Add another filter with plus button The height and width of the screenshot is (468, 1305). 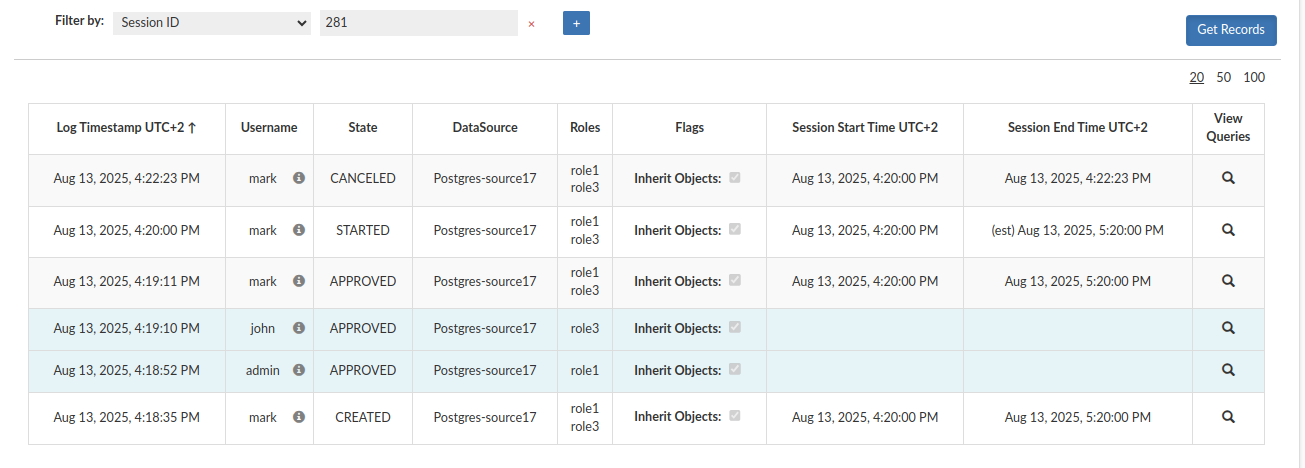point(576,22)
